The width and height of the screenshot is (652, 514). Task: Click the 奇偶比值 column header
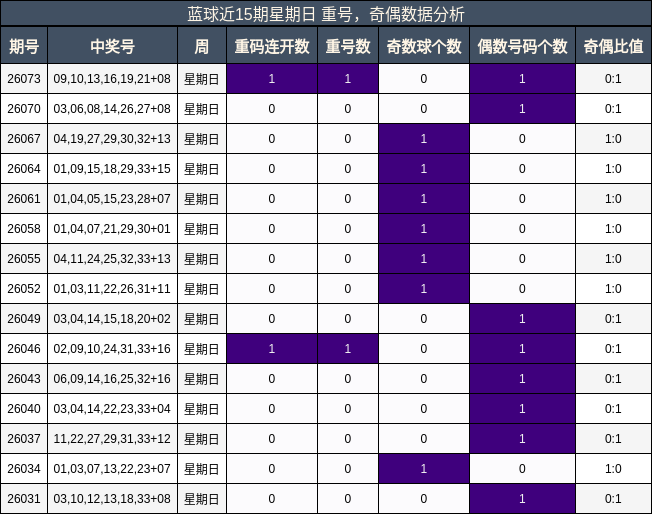tap(614, 45)
